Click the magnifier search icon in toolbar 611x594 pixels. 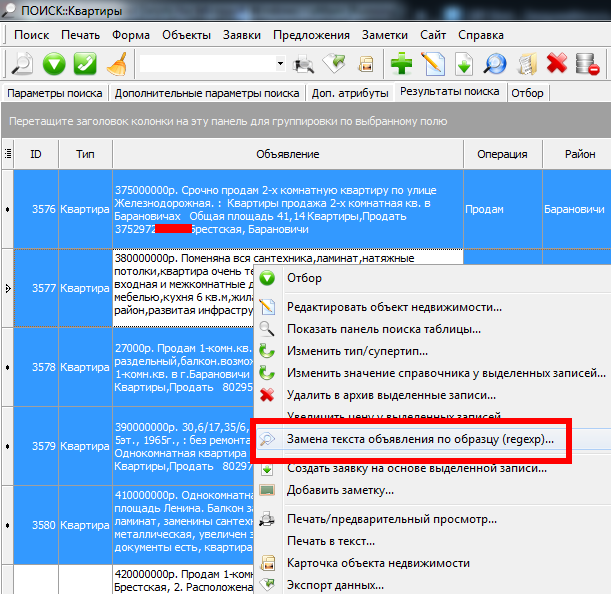pos(21,64)
